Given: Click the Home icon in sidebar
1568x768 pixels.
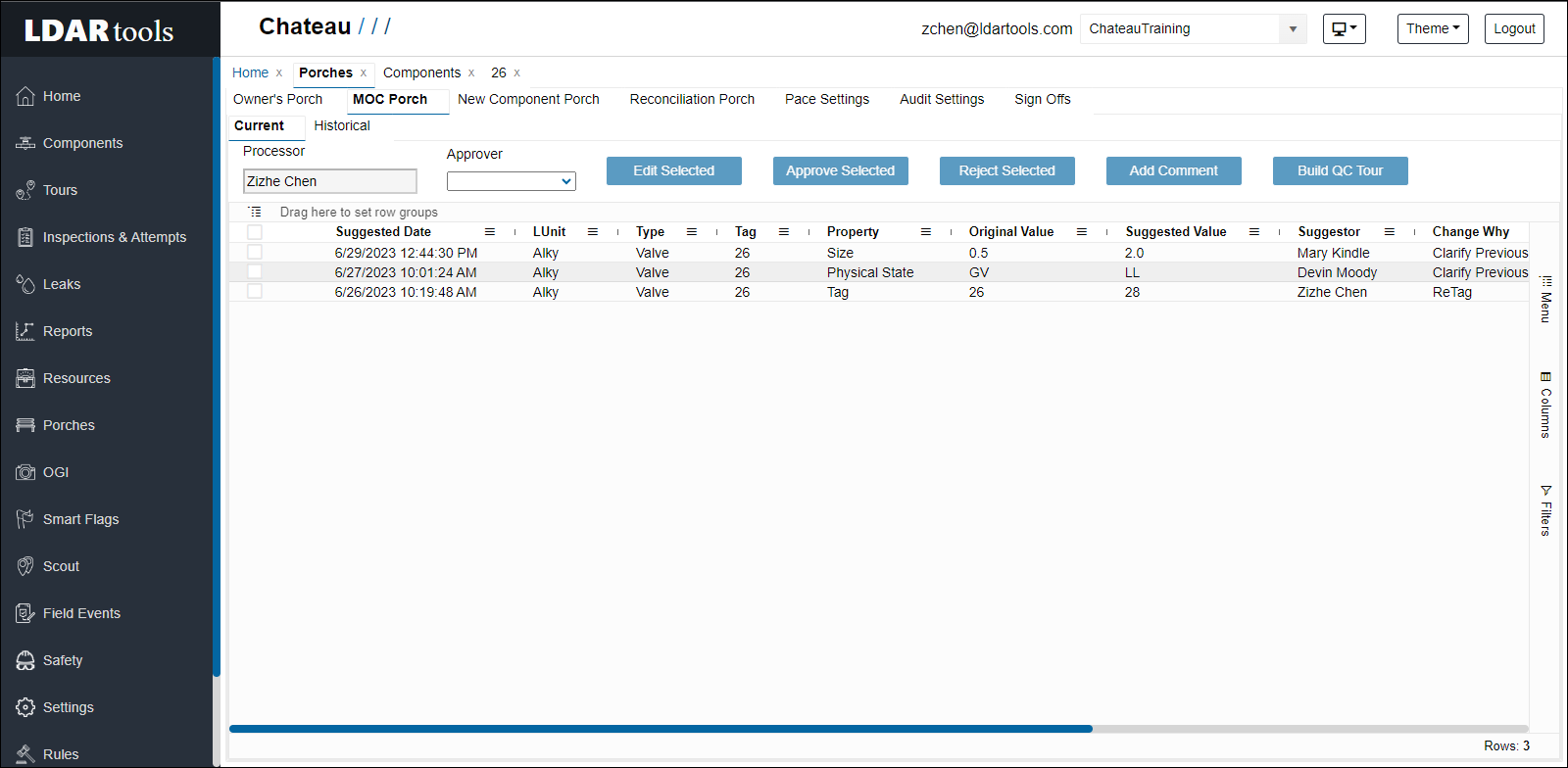Looking at the screenshot, I should 25,96.
